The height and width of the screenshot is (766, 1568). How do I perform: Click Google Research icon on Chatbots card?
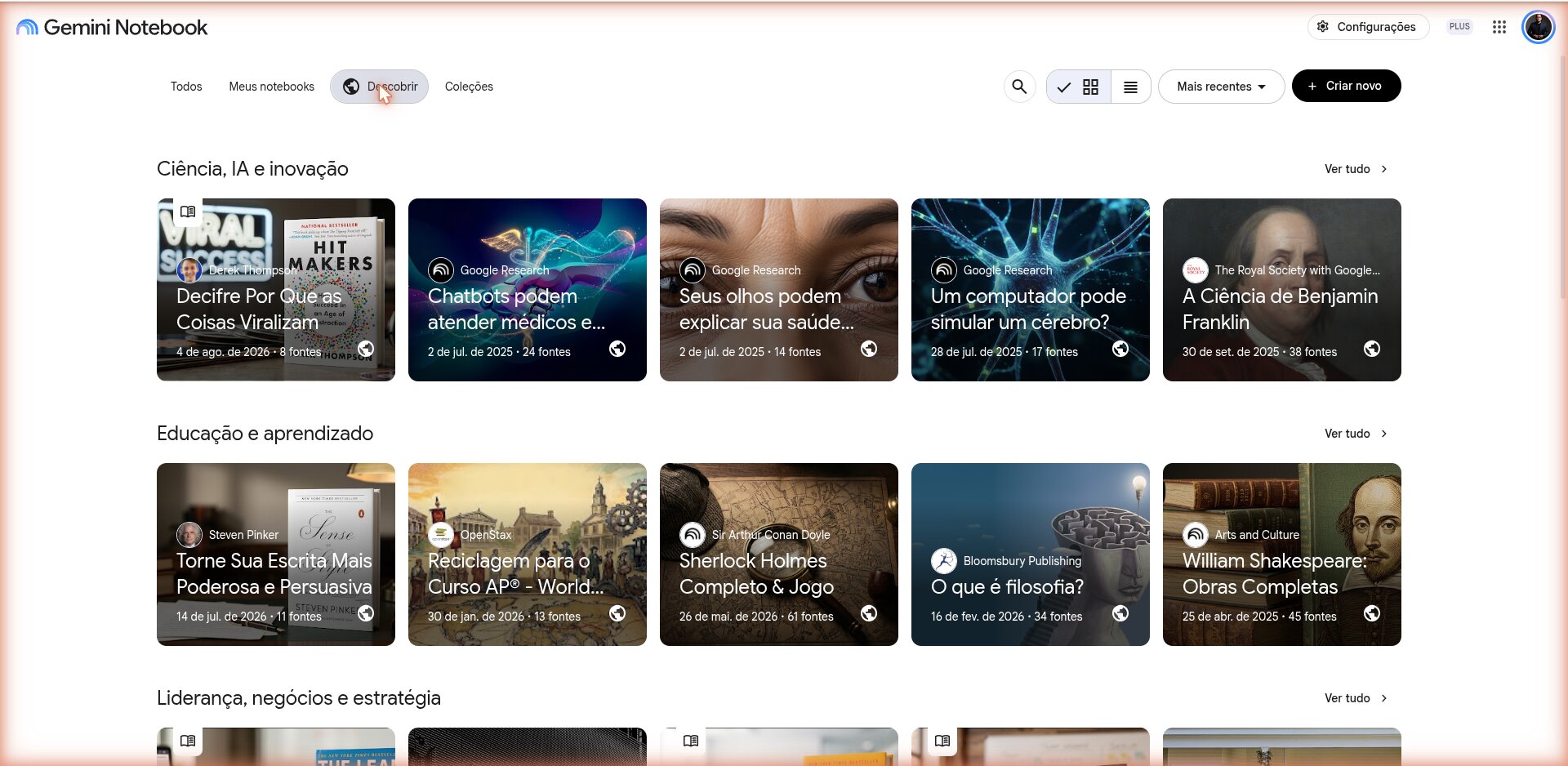point(441,270)
